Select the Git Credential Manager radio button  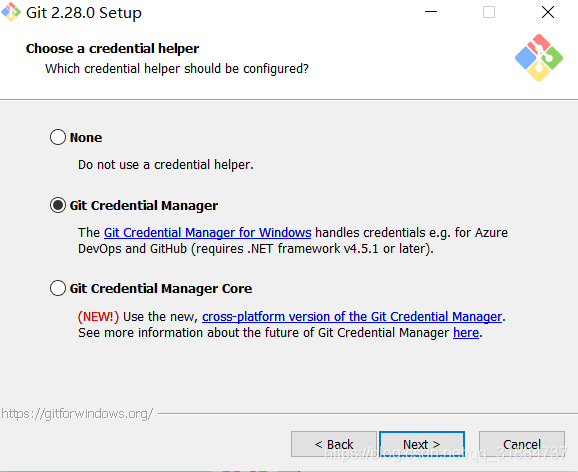pos(58,205)
